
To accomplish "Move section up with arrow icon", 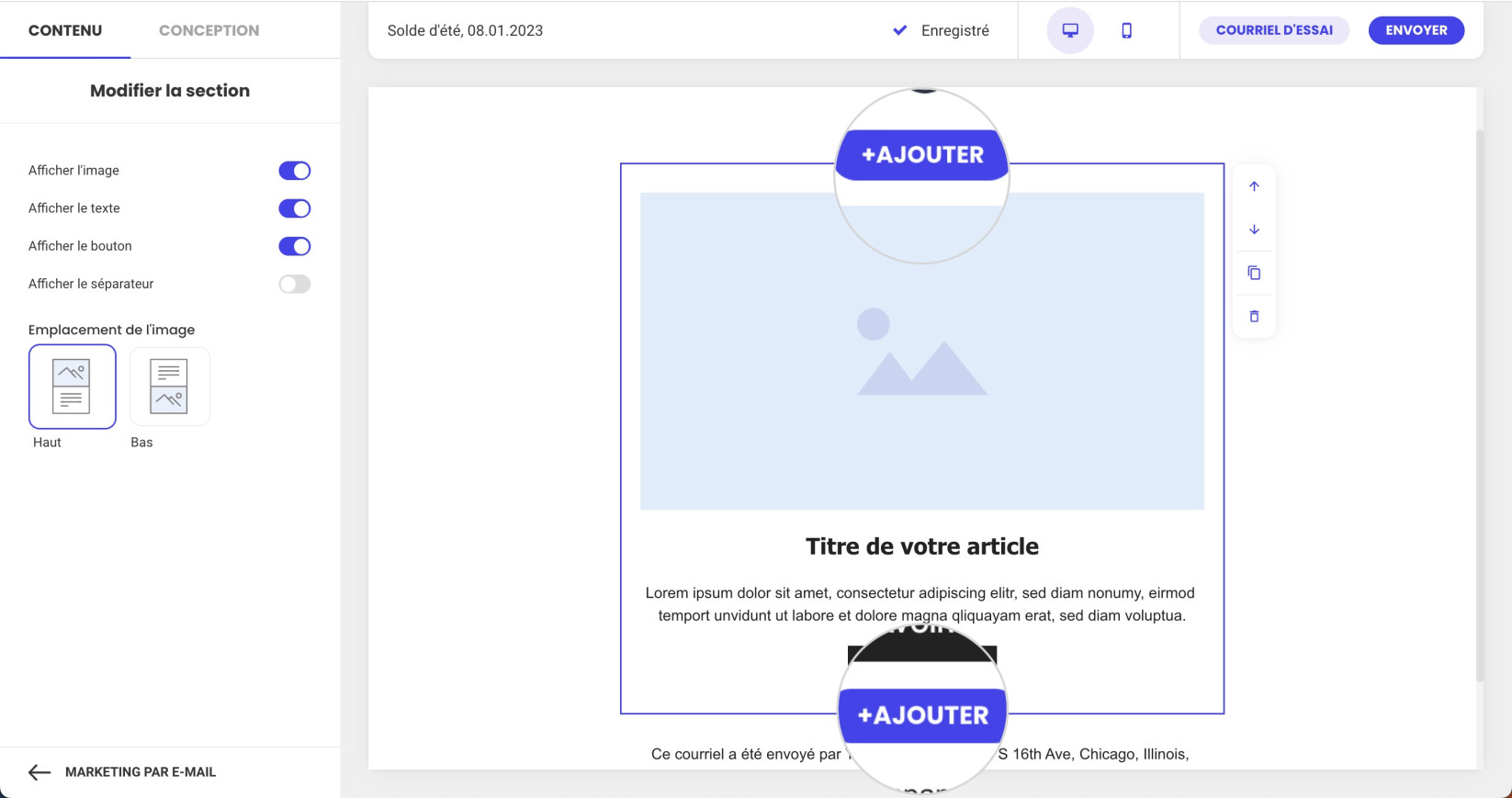I will (x=1254, y=186).
